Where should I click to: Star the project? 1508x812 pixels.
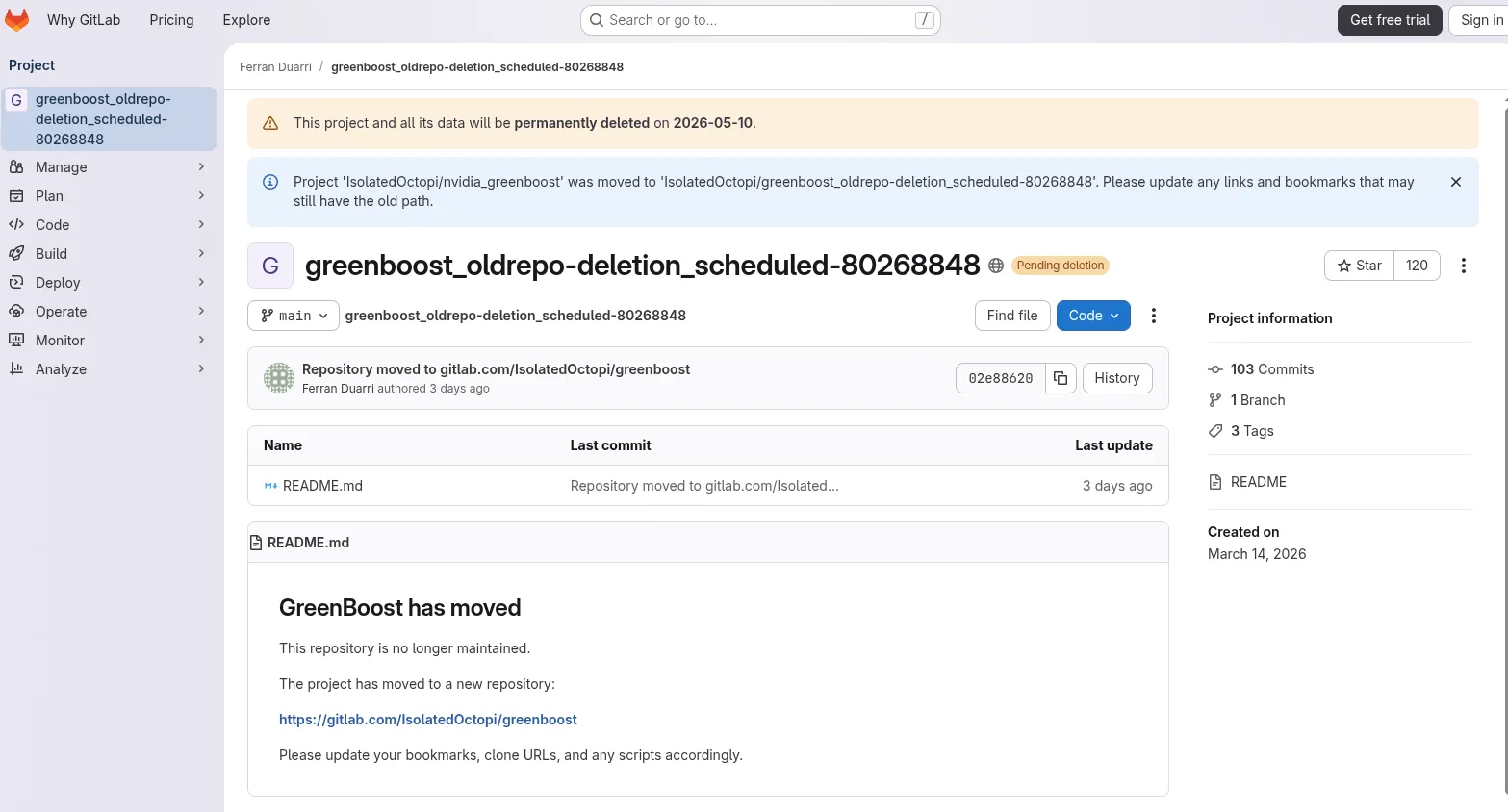pyautogui.click(x=1359, y=266)
